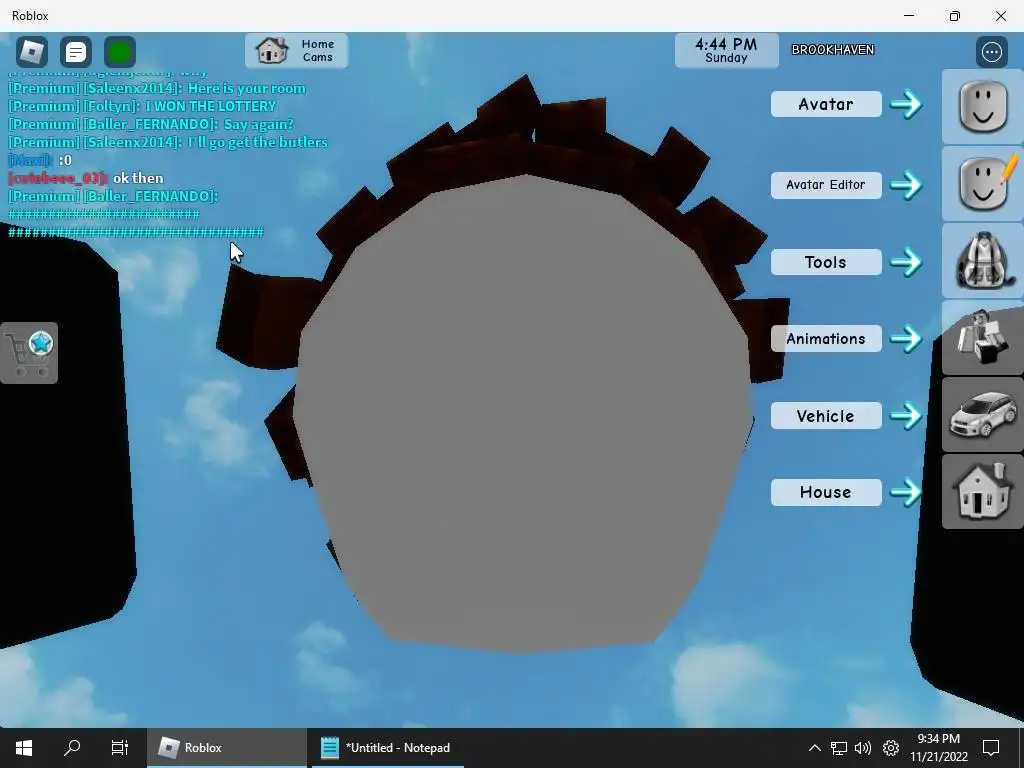Open the Roblox menu logo button

[31, 52]
